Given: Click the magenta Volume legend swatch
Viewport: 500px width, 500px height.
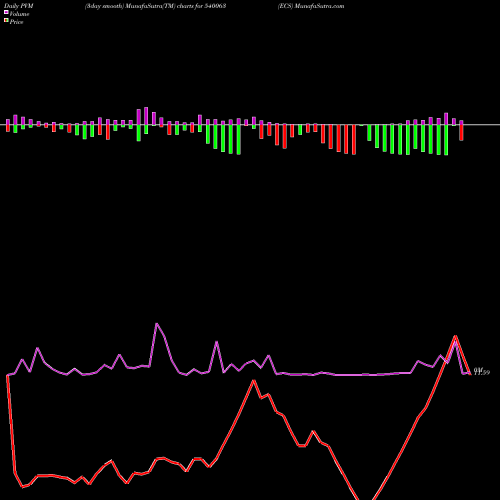Looking at the screenshot, I should pos(6,13).
